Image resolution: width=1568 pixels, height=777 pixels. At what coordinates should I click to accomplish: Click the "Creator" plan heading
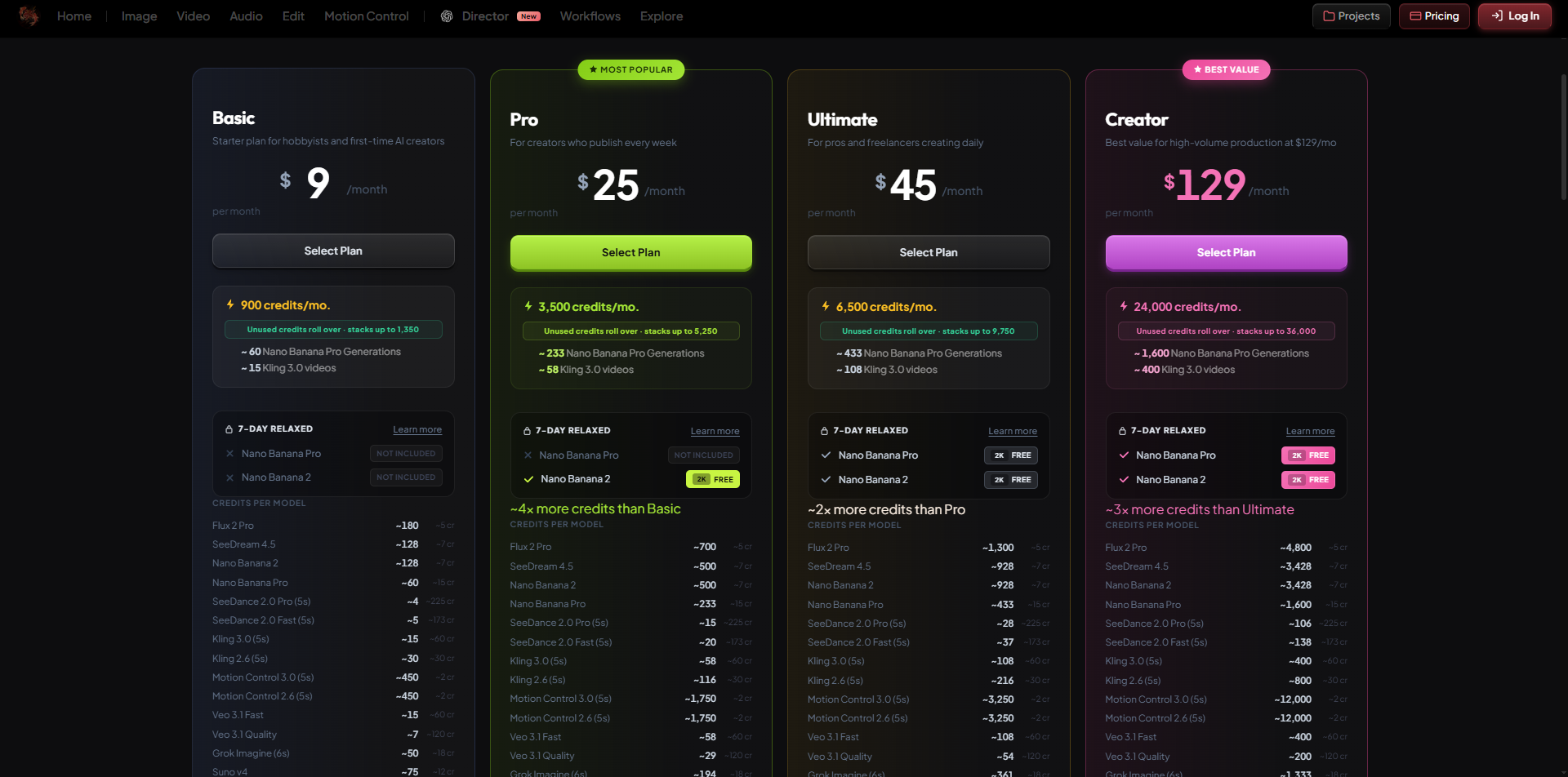[1137, 120]
